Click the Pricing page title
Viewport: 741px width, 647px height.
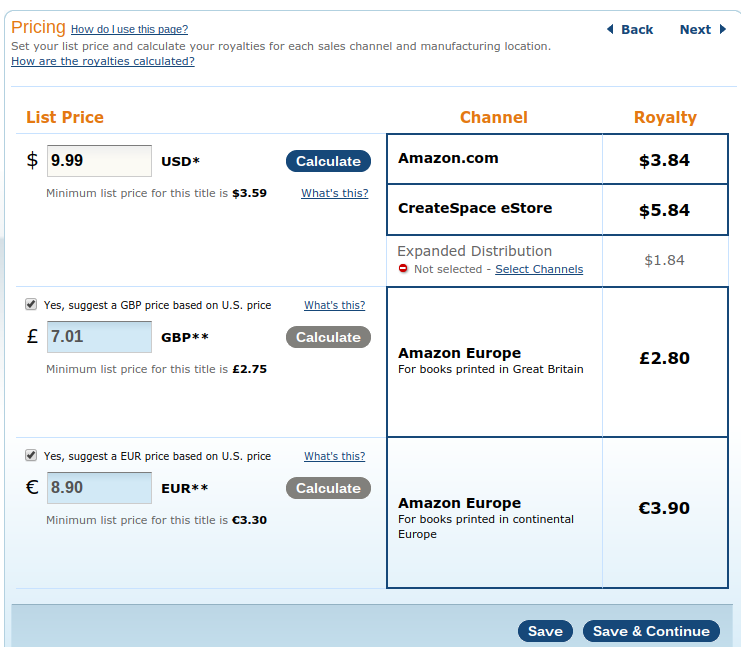(x=38, y=27)
